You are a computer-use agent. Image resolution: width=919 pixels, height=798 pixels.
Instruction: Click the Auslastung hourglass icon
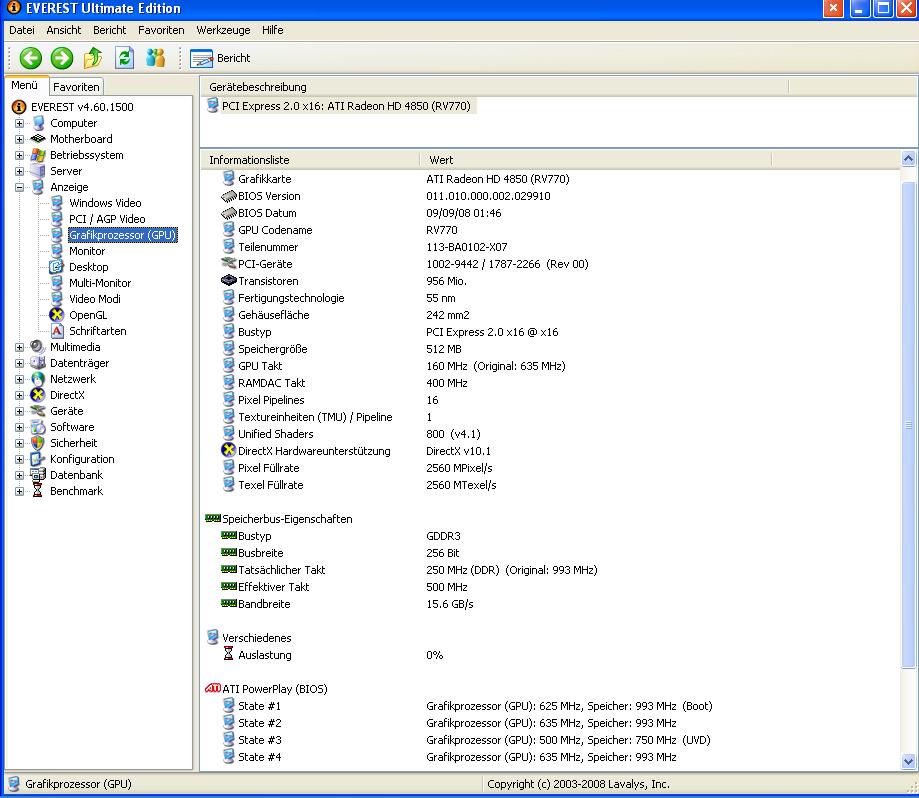pos(229,654)
